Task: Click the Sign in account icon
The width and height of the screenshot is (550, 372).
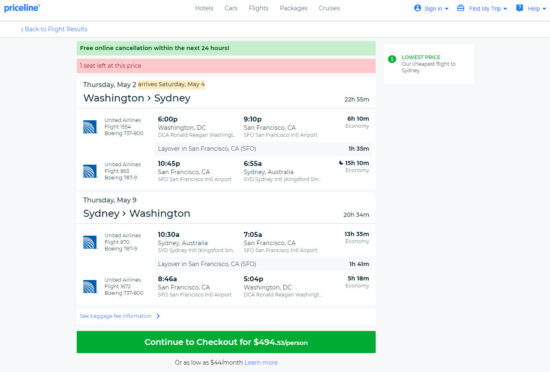Action: click(417, 8)
